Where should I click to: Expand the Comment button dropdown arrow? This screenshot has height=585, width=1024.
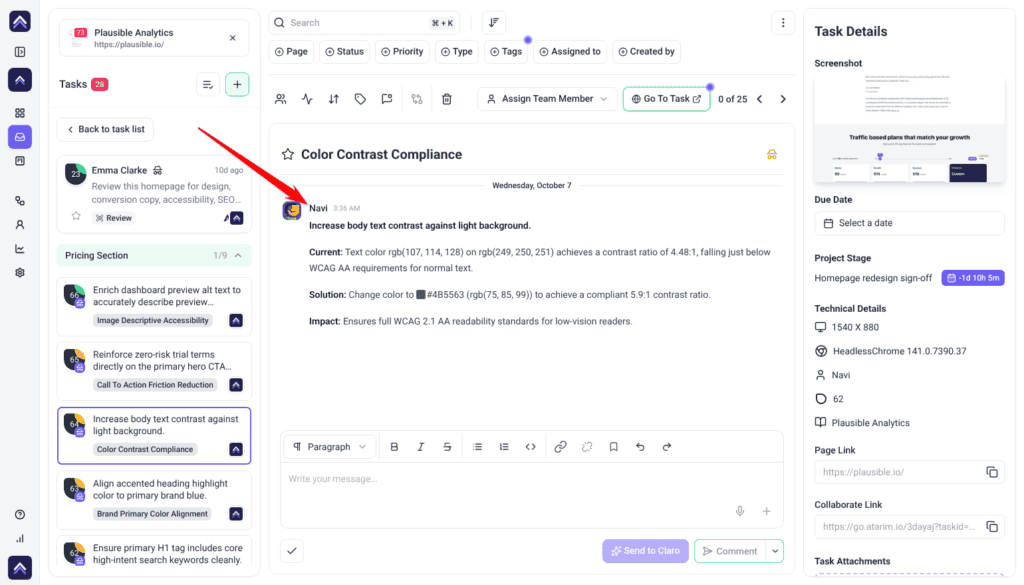pyautogui.click(x=775, y=551)
